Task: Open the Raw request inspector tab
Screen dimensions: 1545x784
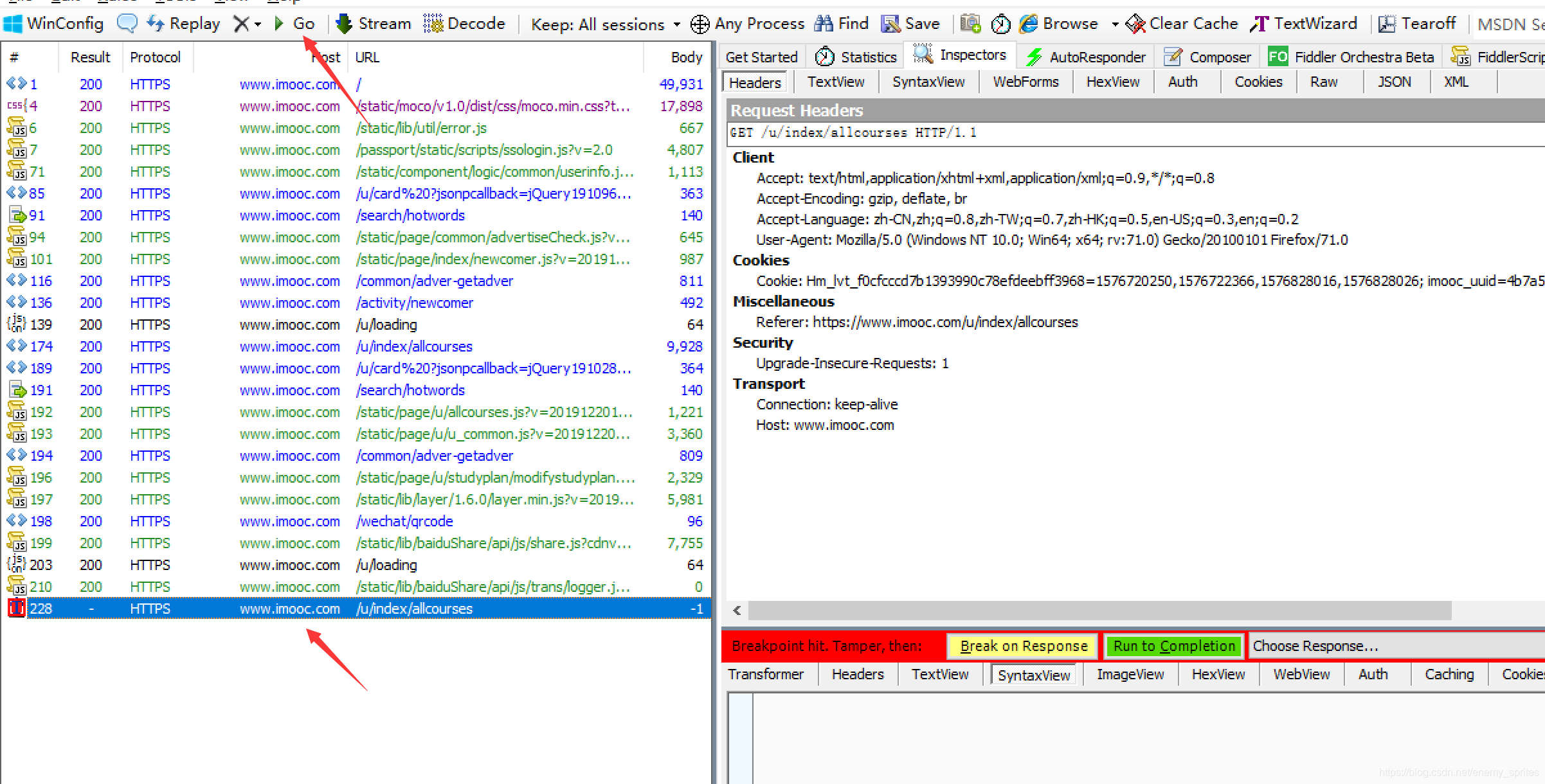Action: [1324, 82]
